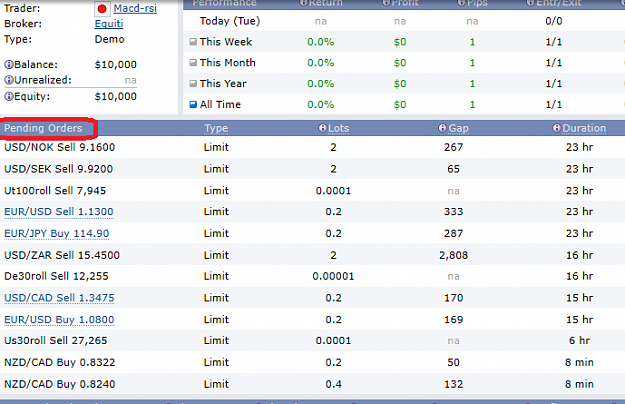Screen dimensions: 625x404
Task: Sort pending orders by Type column
Action: [x=216, y=128]
